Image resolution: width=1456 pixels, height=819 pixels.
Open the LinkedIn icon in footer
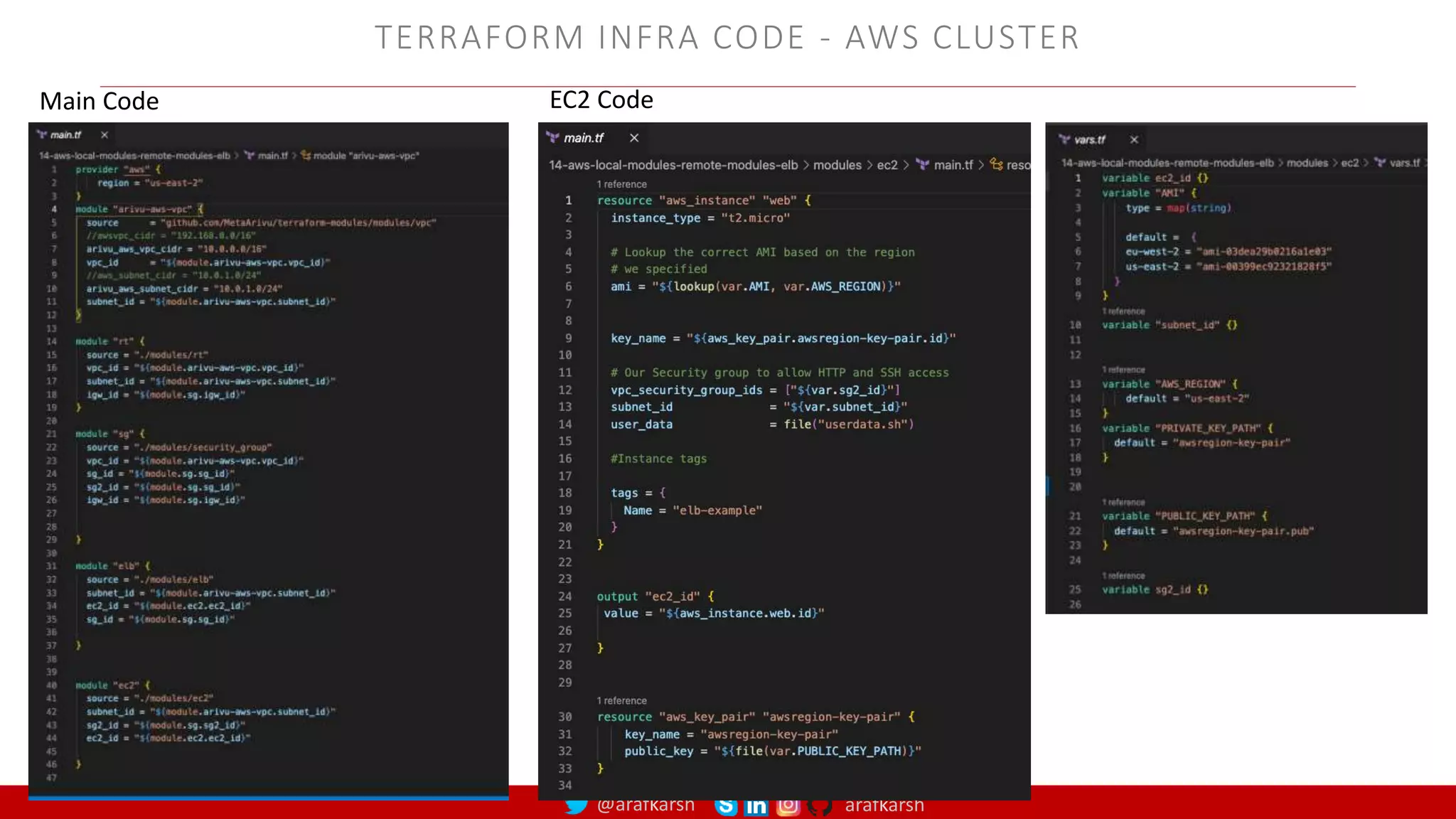click(756, 806)
